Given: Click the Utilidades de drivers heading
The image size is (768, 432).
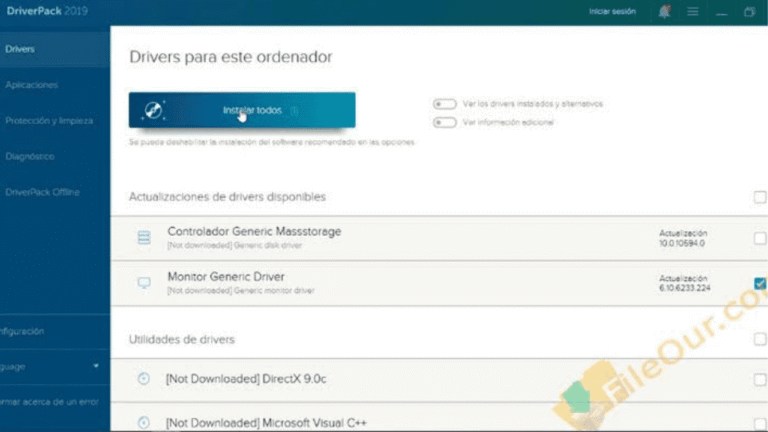Looking at the screenshot, I should tap(182, 339).
